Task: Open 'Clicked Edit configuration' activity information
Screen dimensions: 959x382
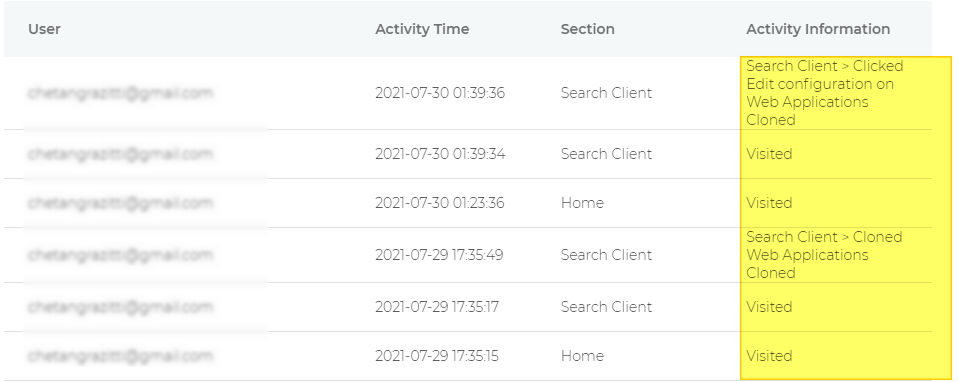Action: coord(824,93)
